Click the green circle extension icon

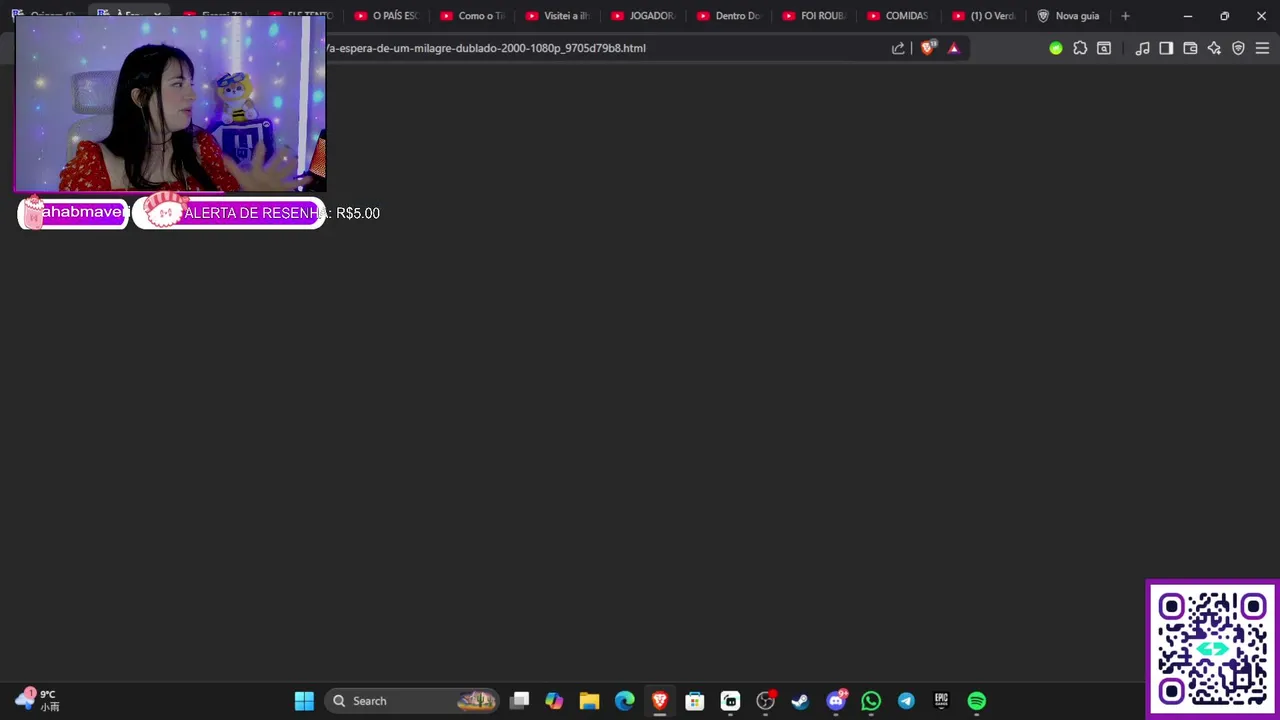coord(1056,48)
